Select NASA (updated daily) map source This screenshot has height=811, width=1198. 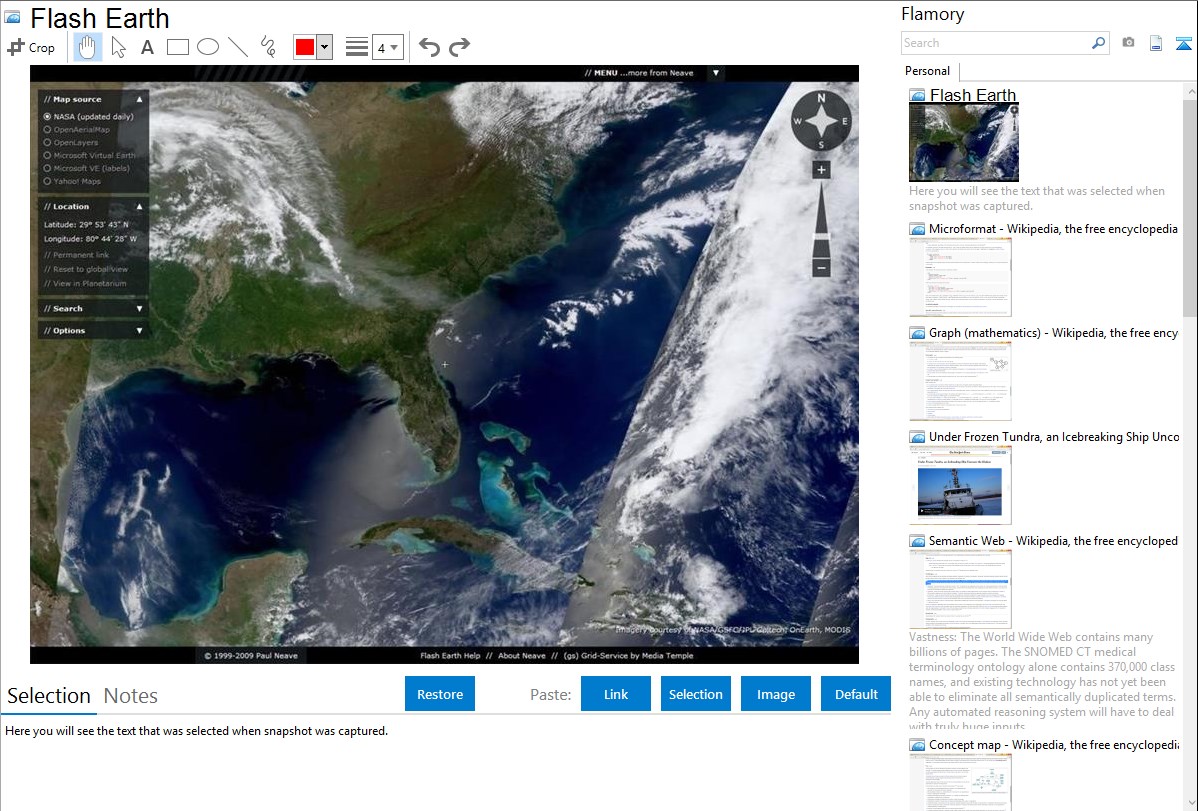point(89,117)
